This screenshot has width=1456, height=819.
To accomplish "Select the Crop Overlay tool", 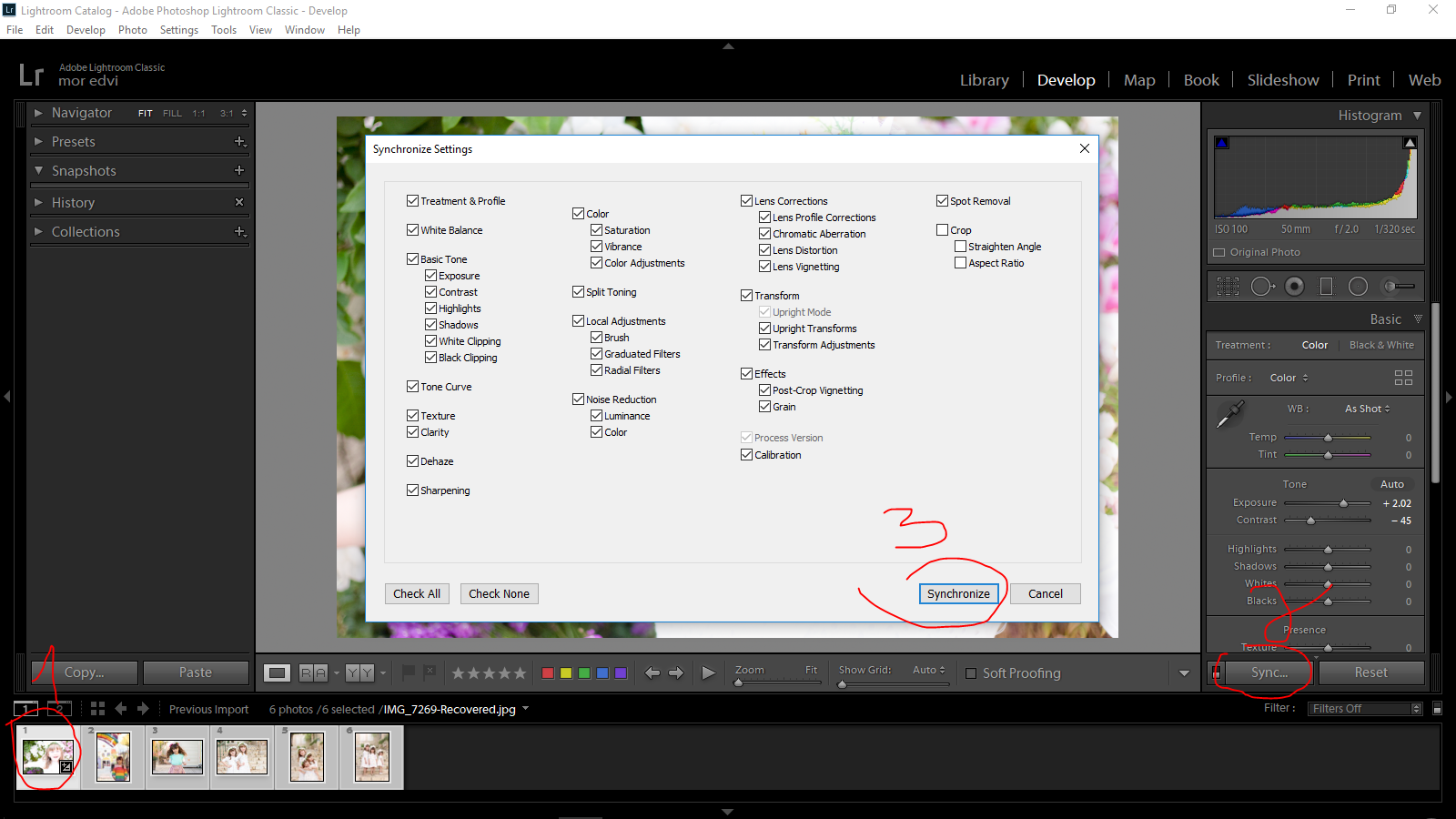I will tap(1228, 287).
